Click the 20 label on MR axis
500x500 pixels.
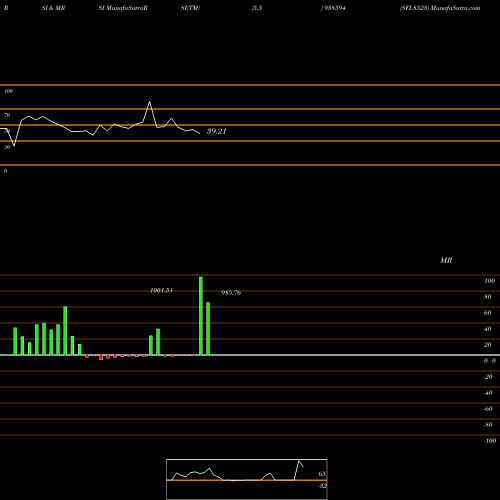coord(488,345)
